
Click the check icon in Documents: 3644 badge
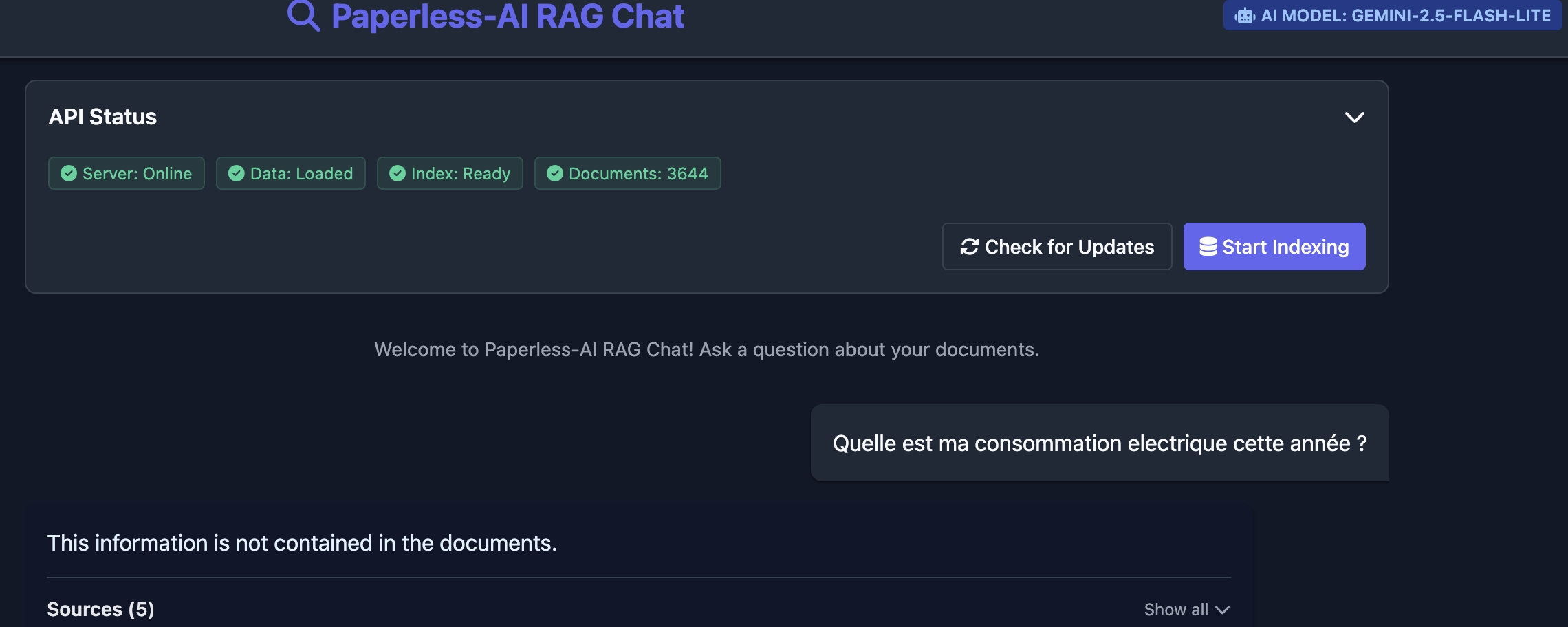pos(555,173)
